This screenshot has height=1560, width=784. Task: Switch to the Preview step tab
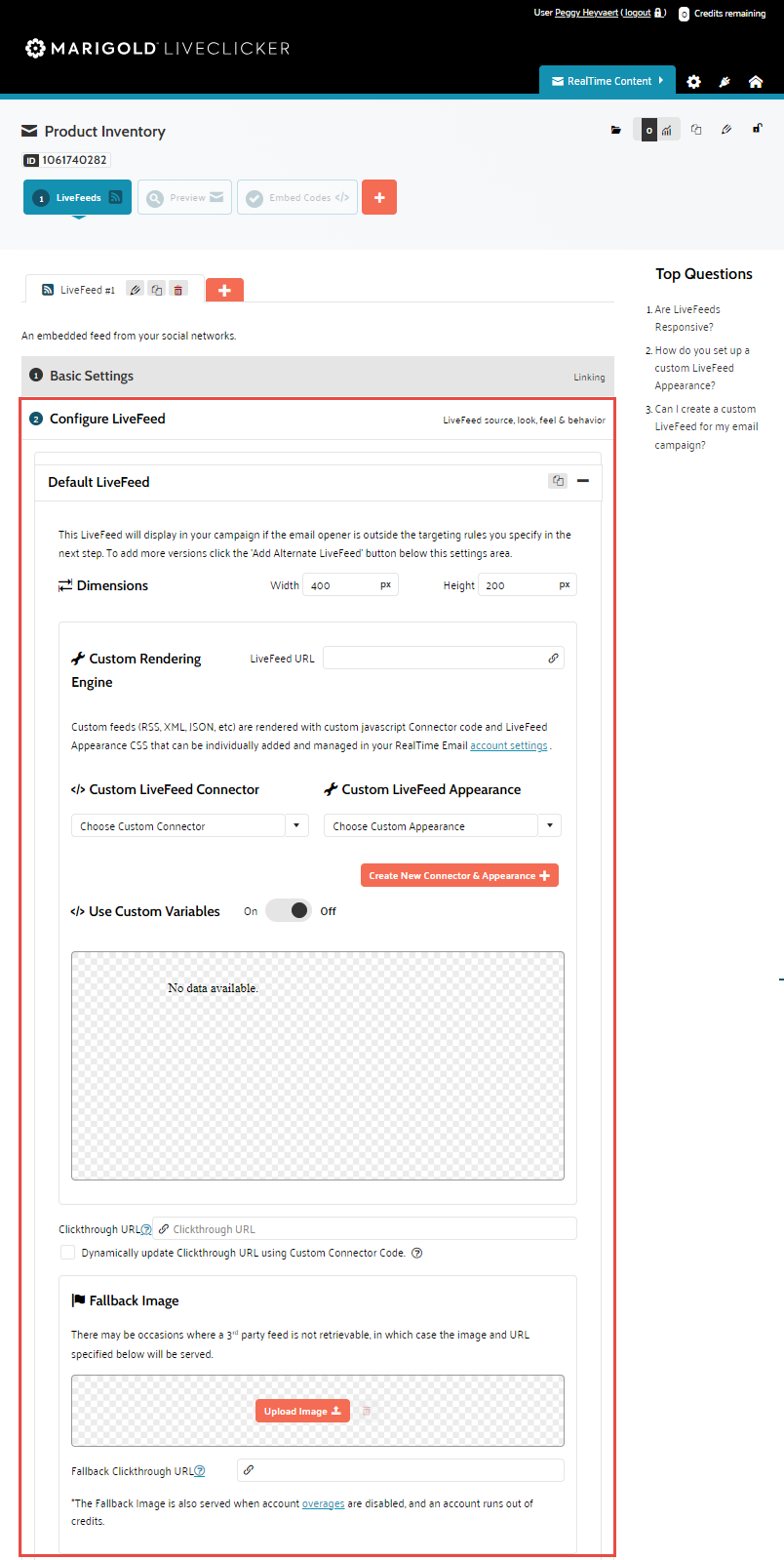(x=184, y=197)
